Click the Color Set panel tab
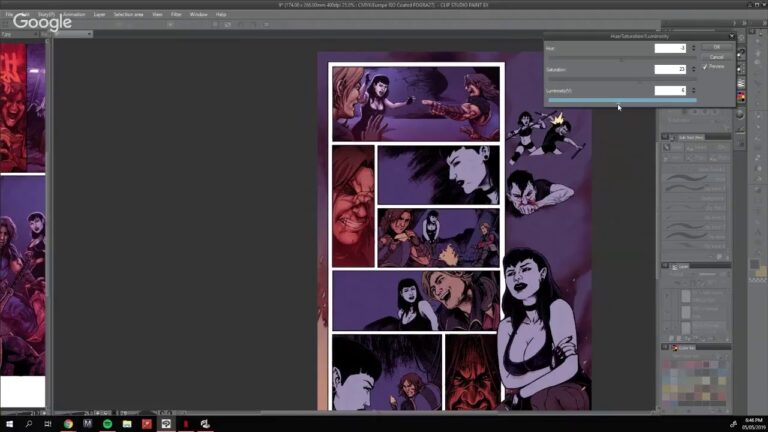This screenshot has height=432, width=768. [x=685, y=348]
